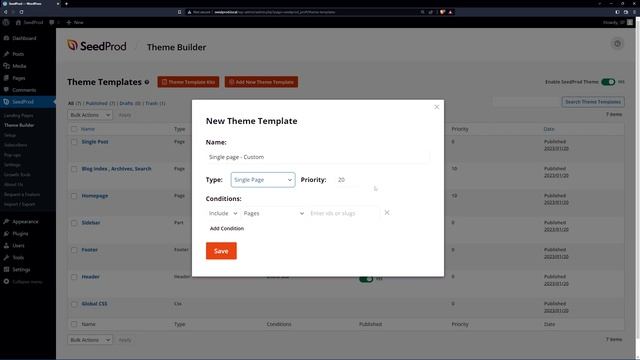Click the theme templates search box

526,102
